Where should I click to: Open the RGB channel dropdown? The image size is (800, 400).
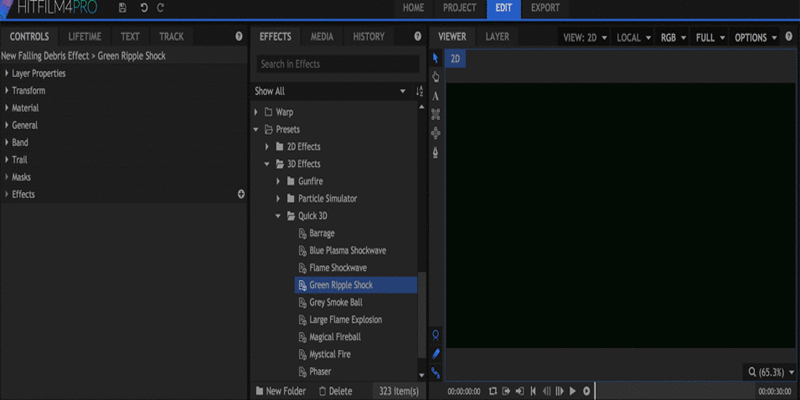(673, 37)
